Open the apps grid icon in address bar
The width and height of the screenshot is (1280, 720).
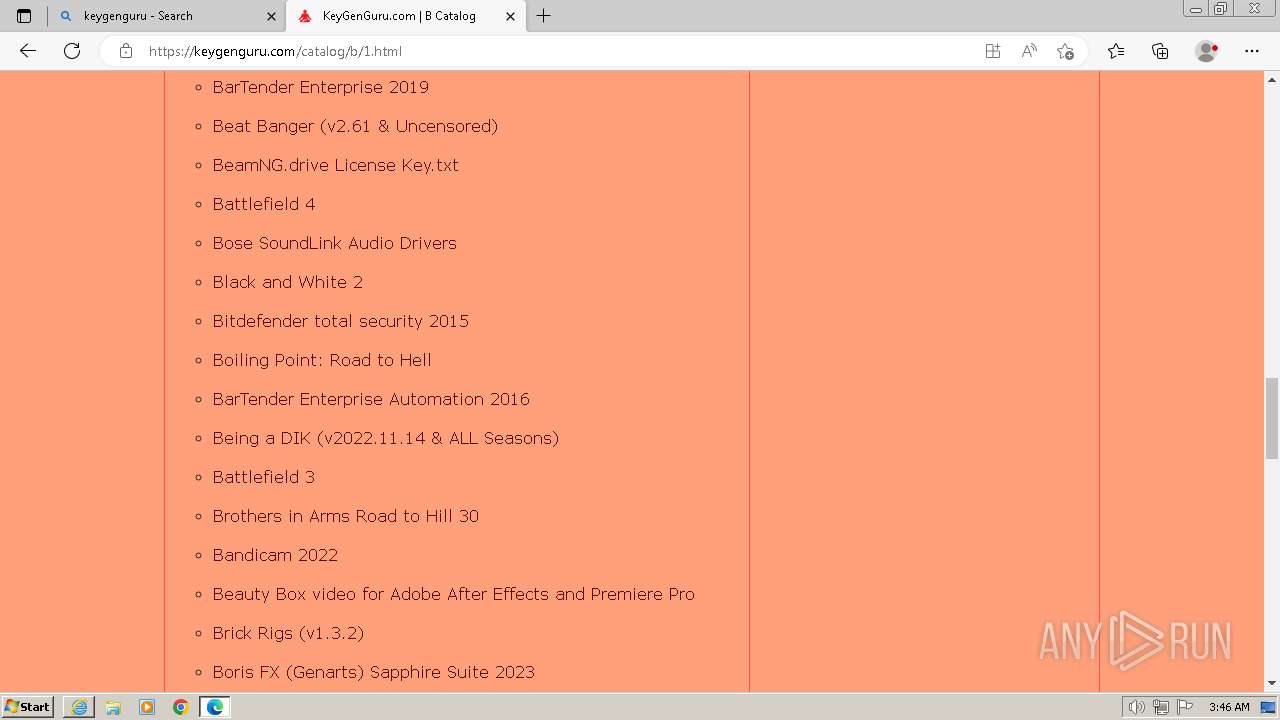click(993, 51)
